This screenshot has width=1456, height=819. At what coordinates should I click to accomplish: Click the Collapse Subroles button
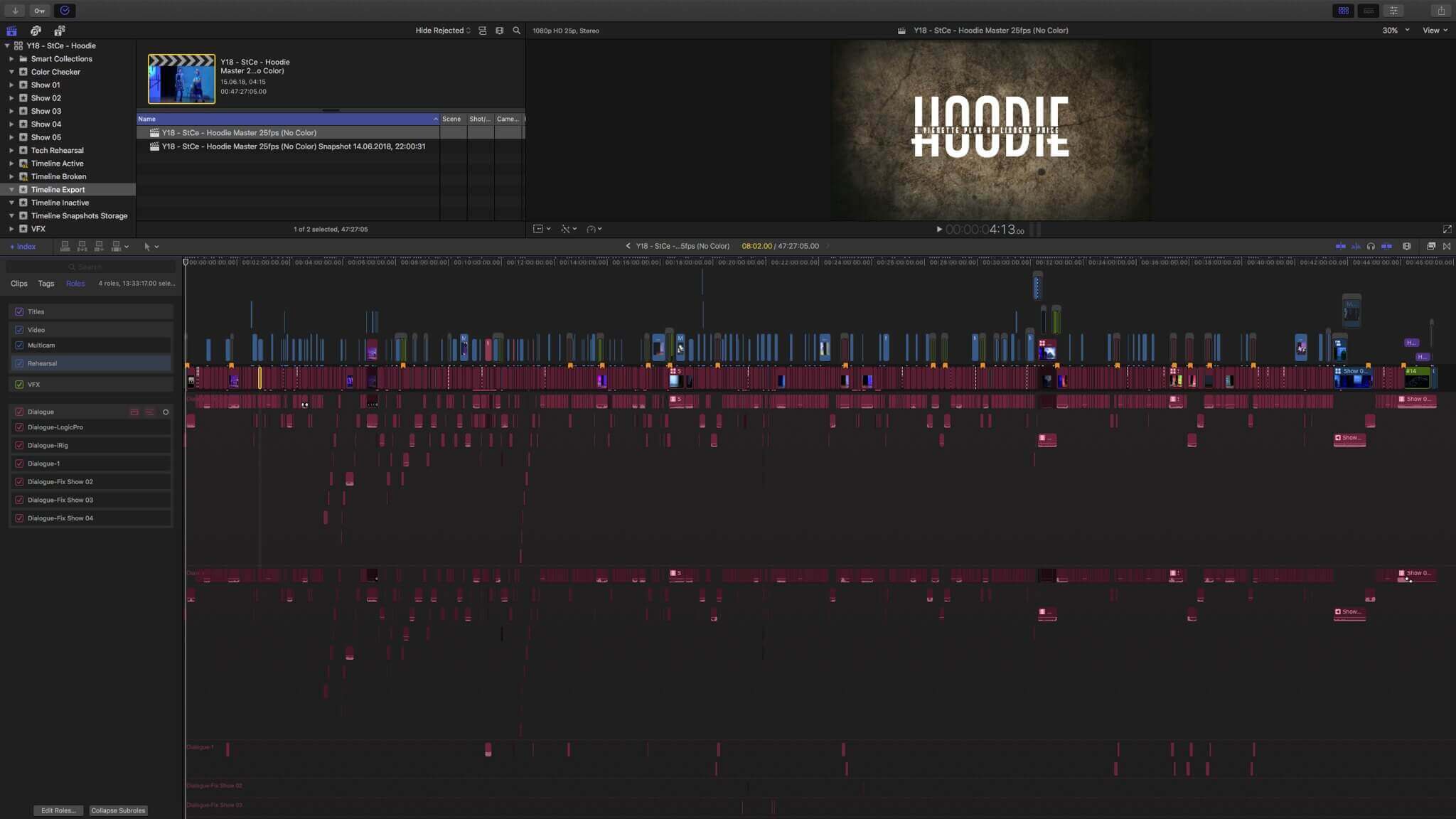click(118, 810)
